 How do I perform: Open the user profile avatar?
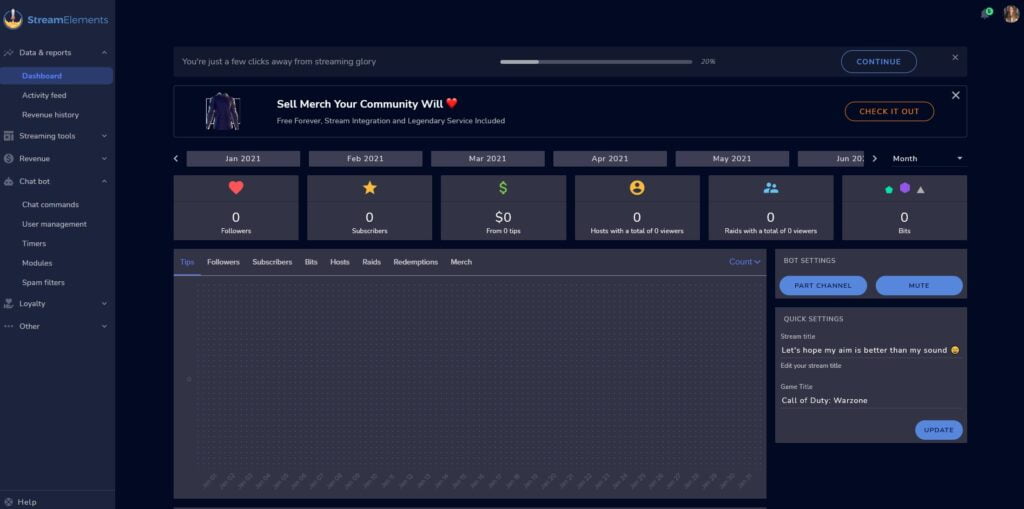1011,14
